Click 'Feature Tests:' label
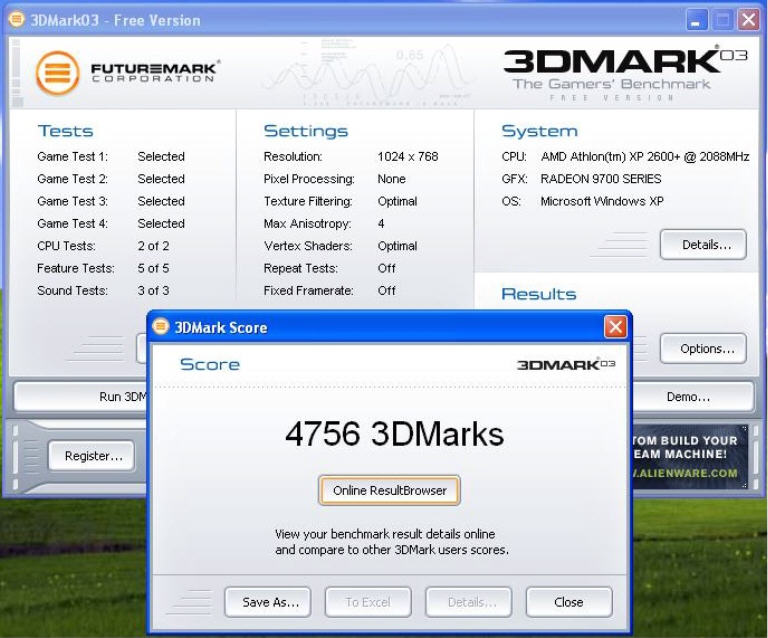 click(76, 268)
